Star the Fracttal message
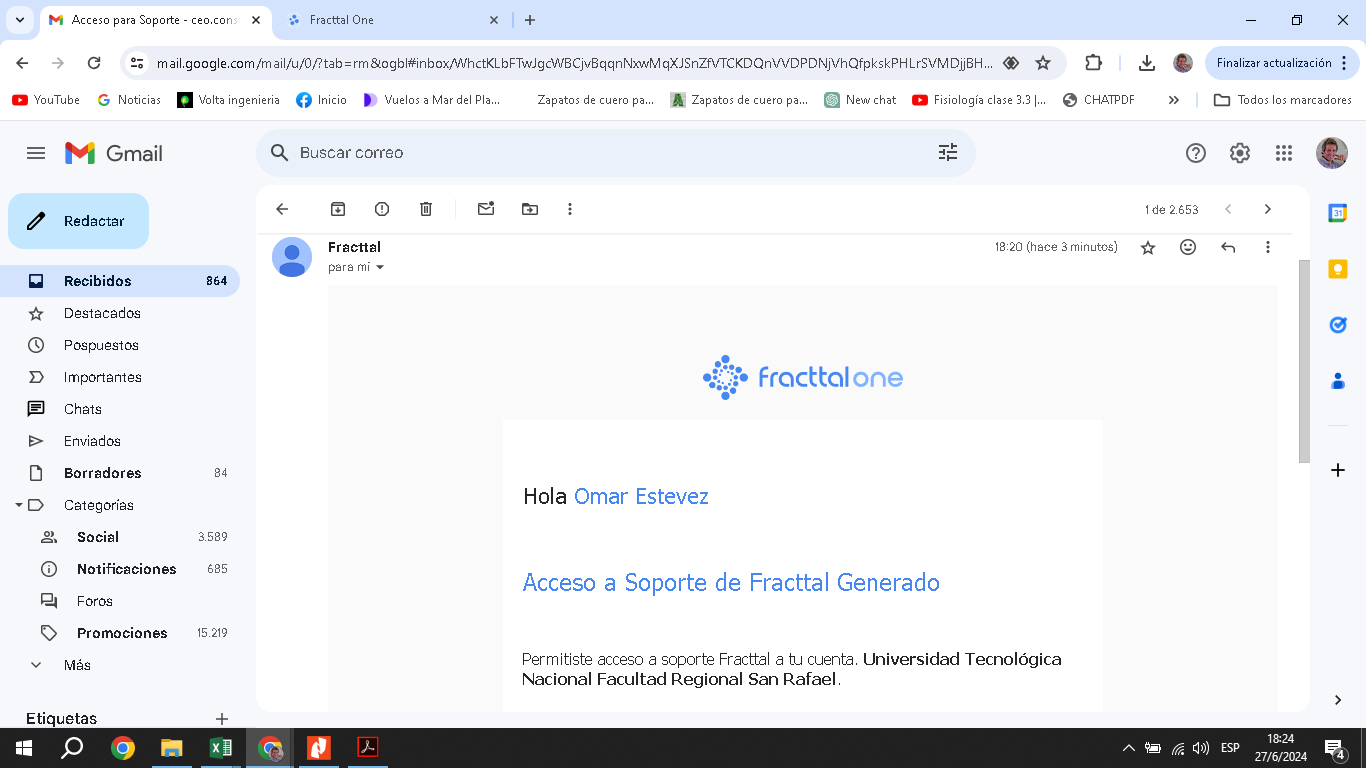This screenshot has width=1366, height=768. 1148,247
